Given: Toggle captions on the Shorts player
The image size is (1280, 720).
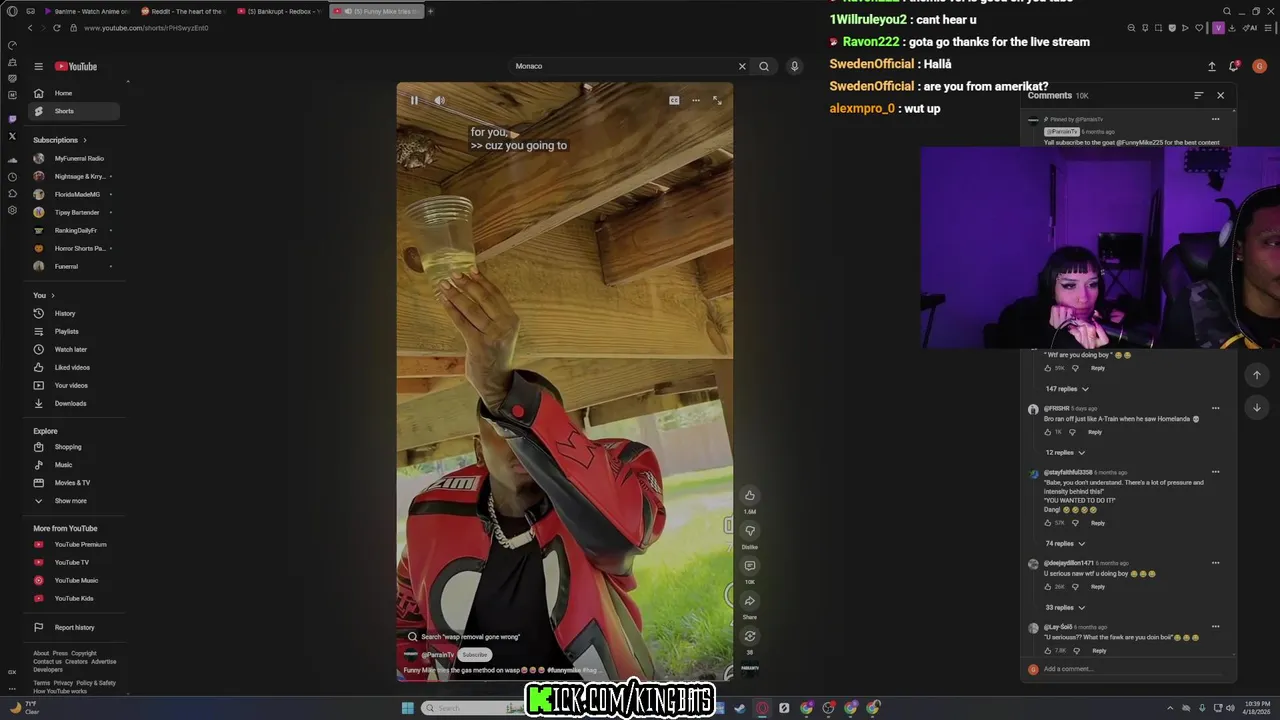Looking at the screenshot, I should pos(674,100).
